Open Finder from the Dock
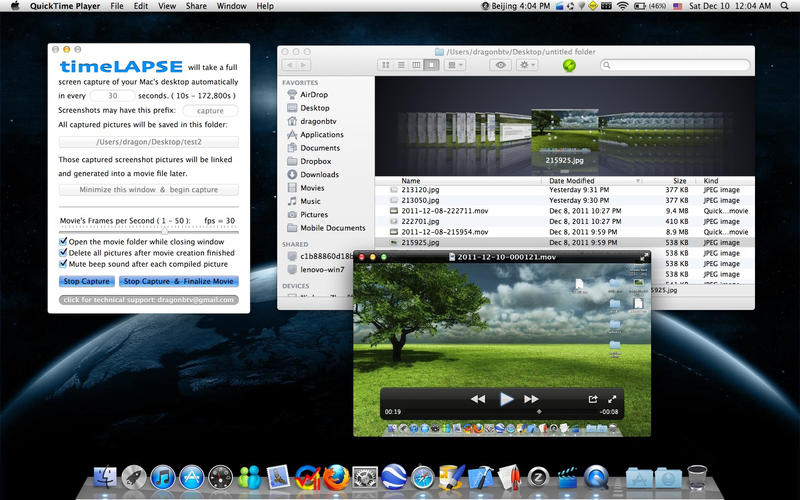The image size is (800, 500). point(105,478)
